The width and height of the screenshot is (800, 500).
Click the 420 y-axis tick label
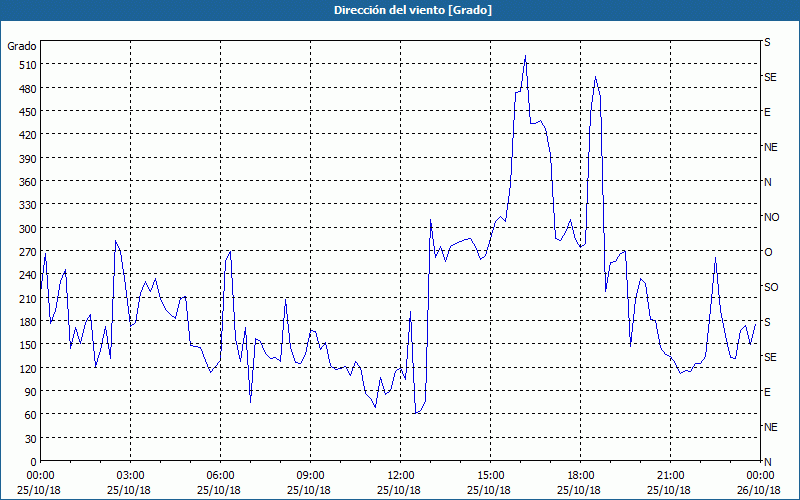28,135
